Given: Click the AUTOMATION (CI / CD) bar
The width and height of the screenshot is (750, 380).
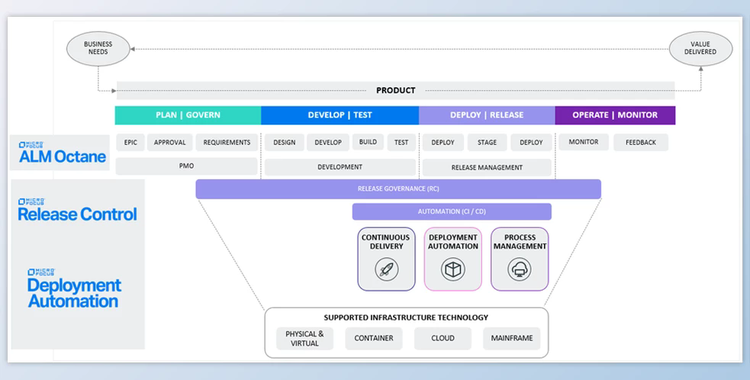Looking at the screenshot, I should pos(452,212).
